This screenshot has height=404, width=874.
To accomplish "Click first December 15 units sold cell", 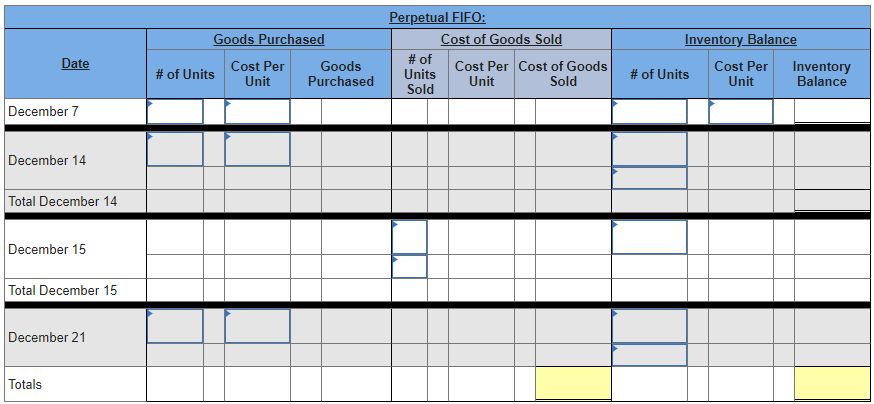I will (x=409, y=237).
